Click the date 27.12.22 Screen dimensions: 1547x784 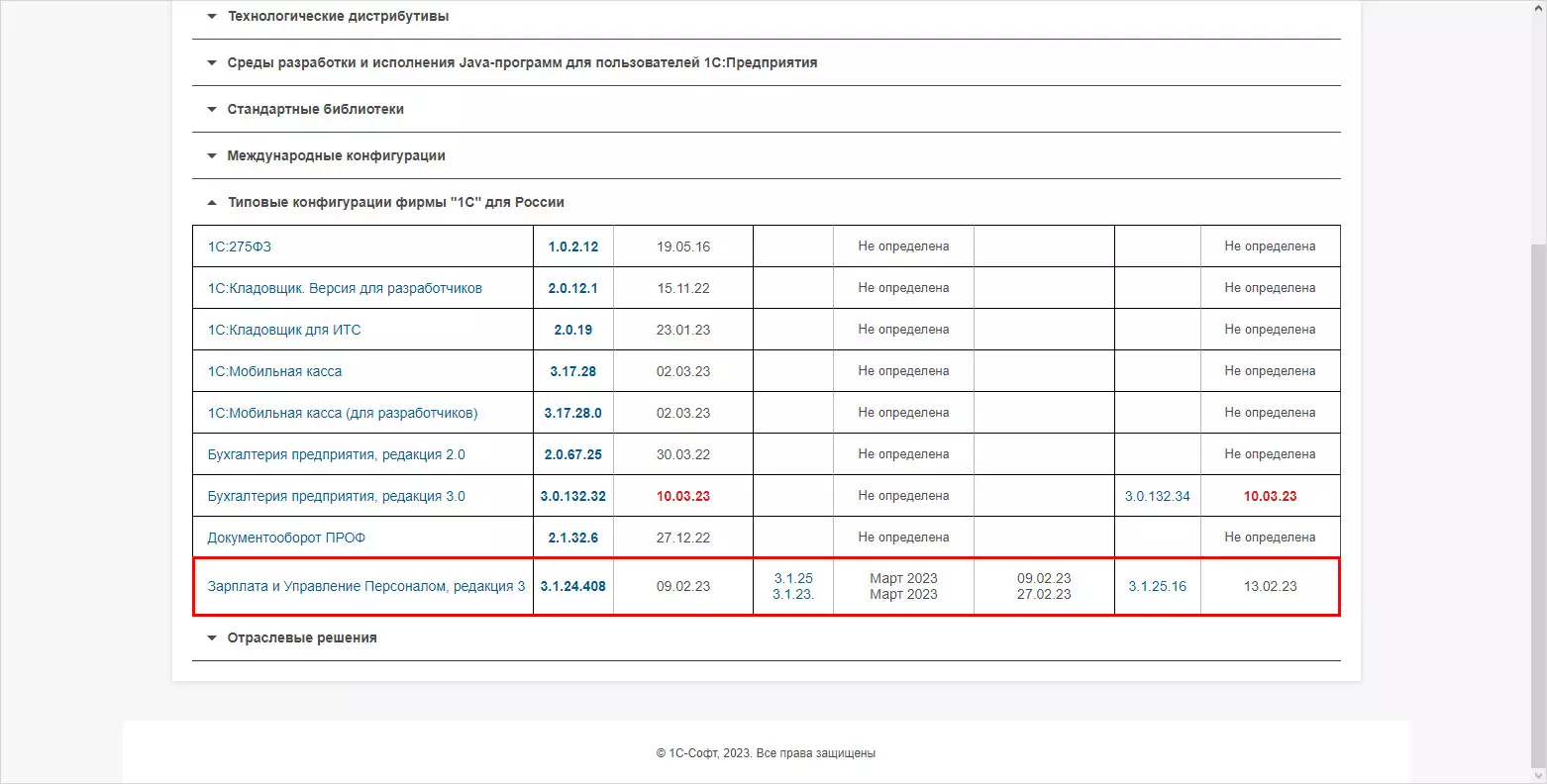pyautogui.click(x=683, y=538)
